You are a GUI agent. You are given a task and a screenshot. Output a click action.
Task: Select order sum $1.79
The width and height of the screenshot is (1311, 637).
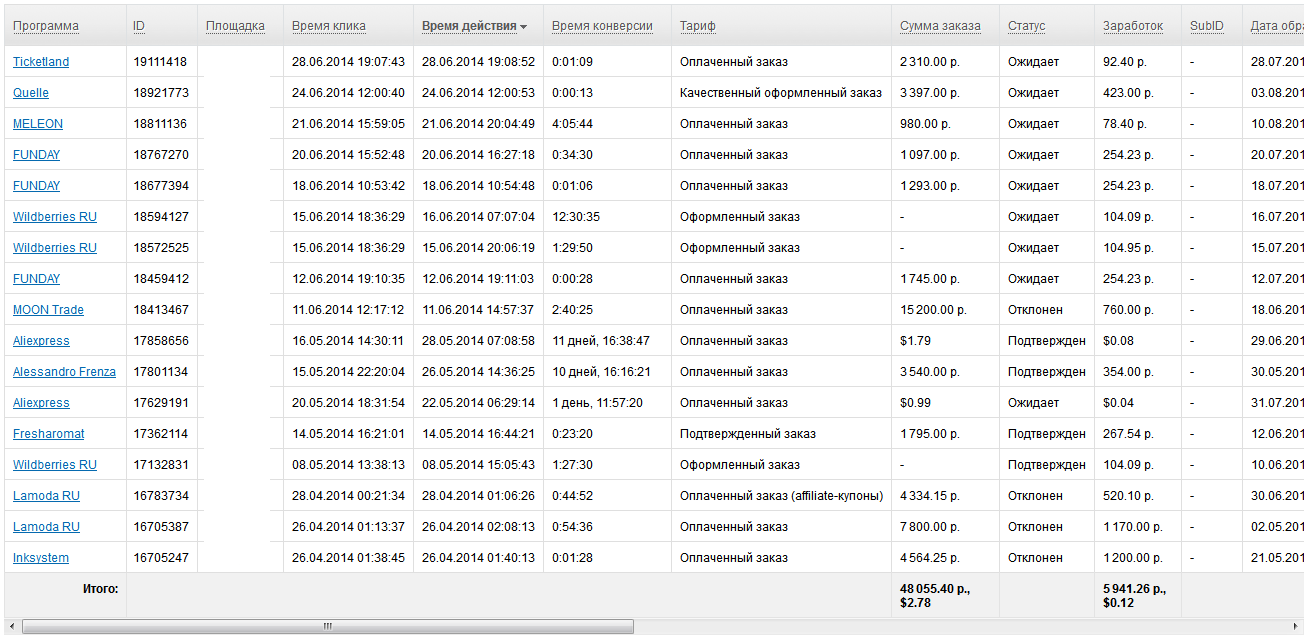915,341
